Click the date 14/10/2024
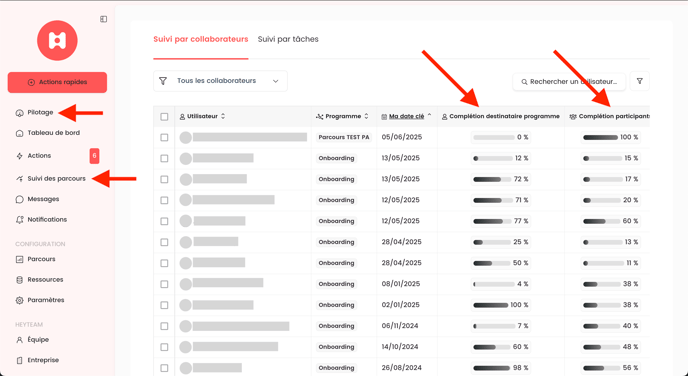688x376 pixels. pyautogui.click(x=400, y=347)
